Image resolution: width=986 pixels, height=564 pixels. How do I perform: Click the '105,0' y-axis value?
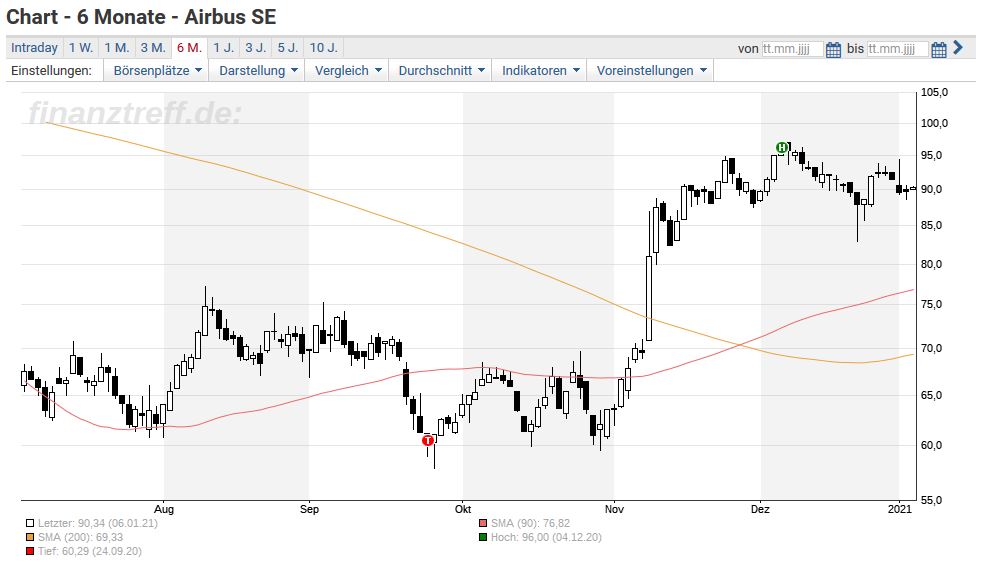[934, 92]
